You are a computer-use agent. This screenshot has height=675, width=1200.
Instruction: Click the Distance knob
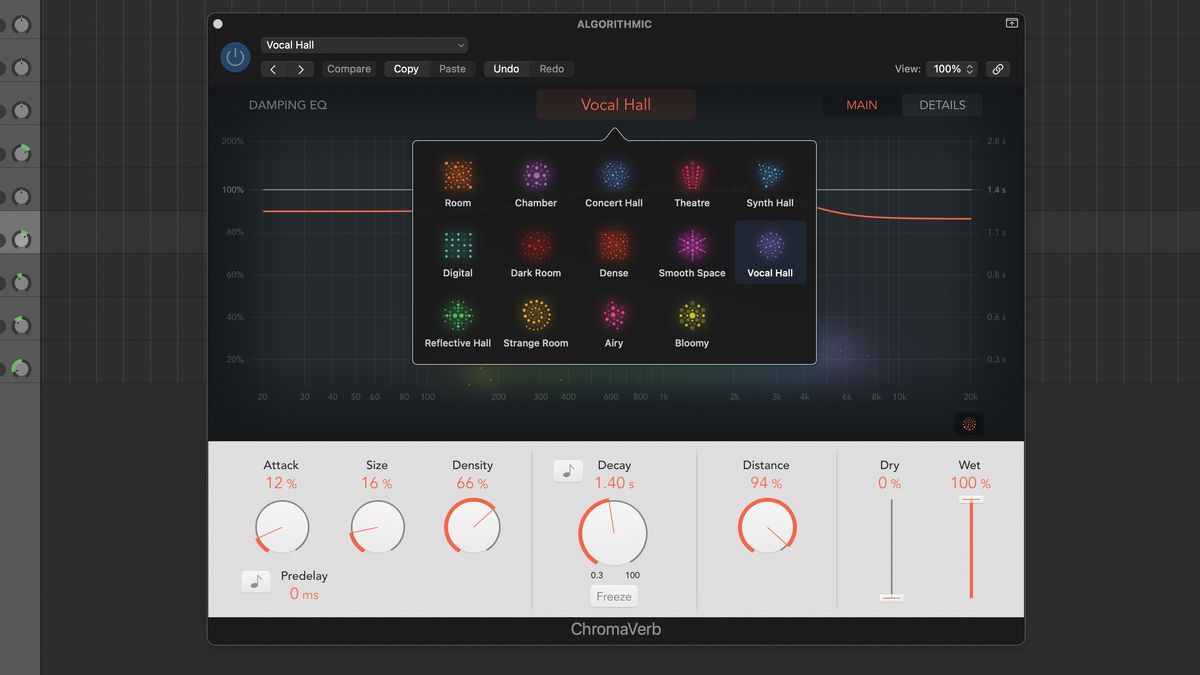pyautogui.click(x=765, y=527)
